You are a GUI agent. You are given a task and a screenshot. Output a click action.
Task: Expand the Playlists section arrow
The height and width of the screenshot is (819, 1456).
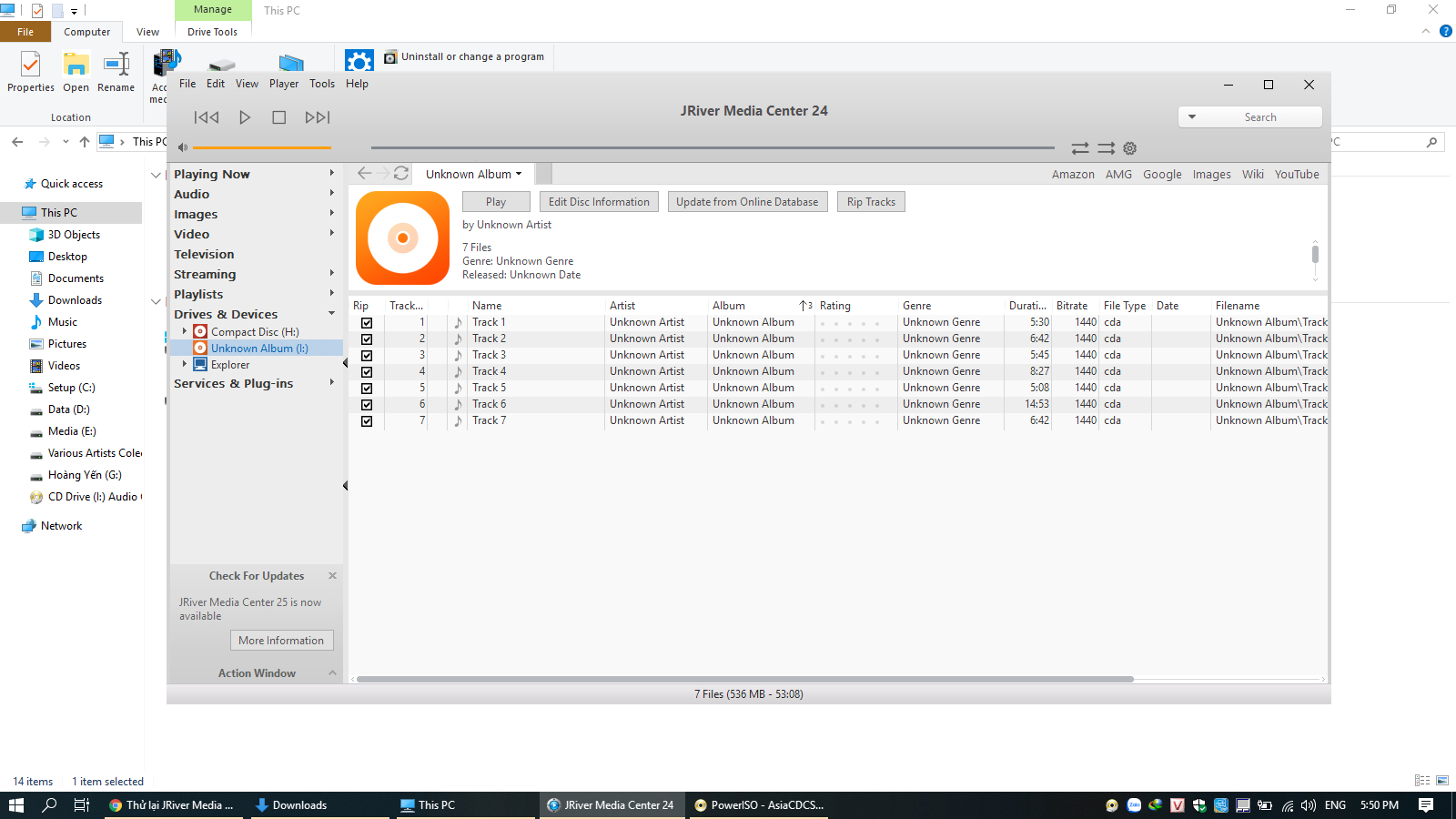(331, 293)
